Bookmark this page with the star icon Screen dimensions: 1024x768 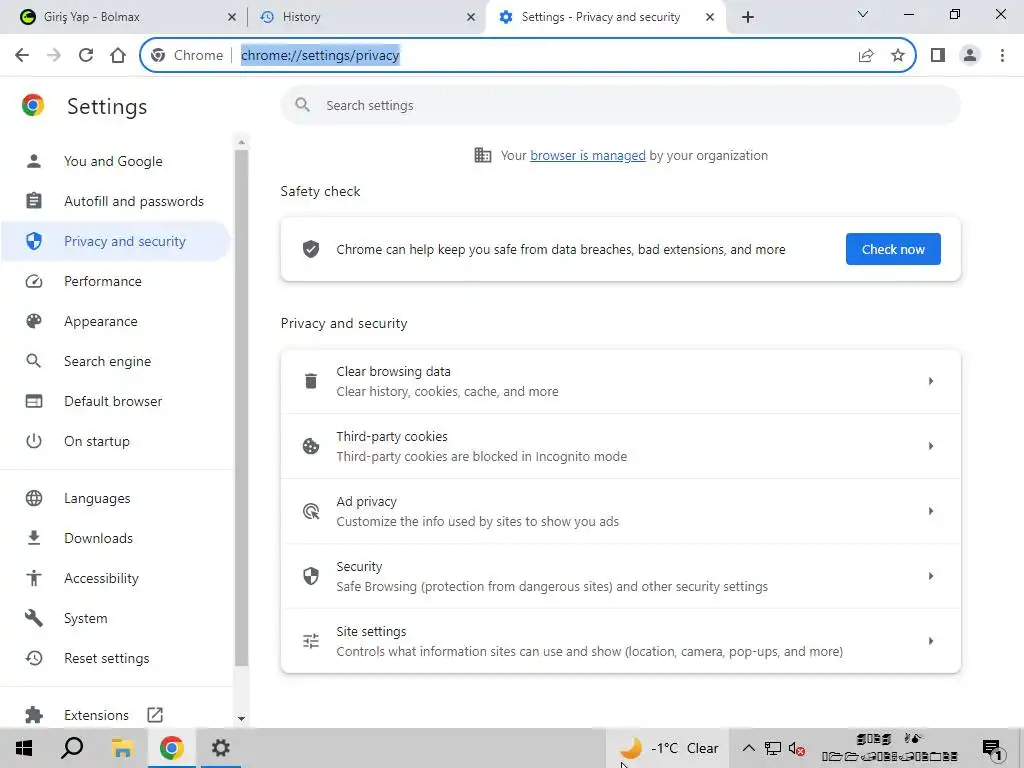tap(898, 56)
